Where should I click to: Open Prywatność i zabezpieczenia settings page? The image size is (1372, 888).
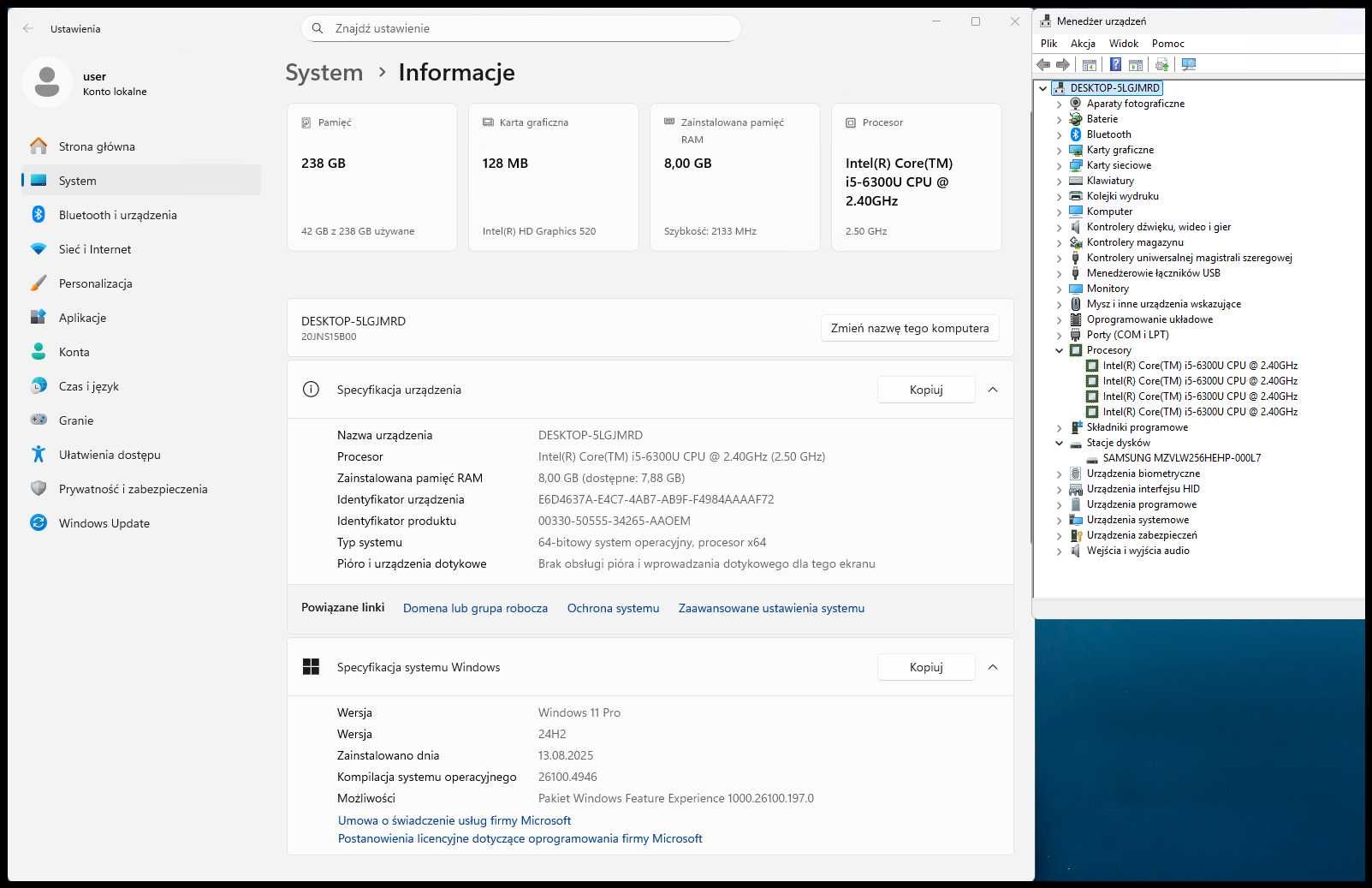pyautogui.click(x=141, y=489)
